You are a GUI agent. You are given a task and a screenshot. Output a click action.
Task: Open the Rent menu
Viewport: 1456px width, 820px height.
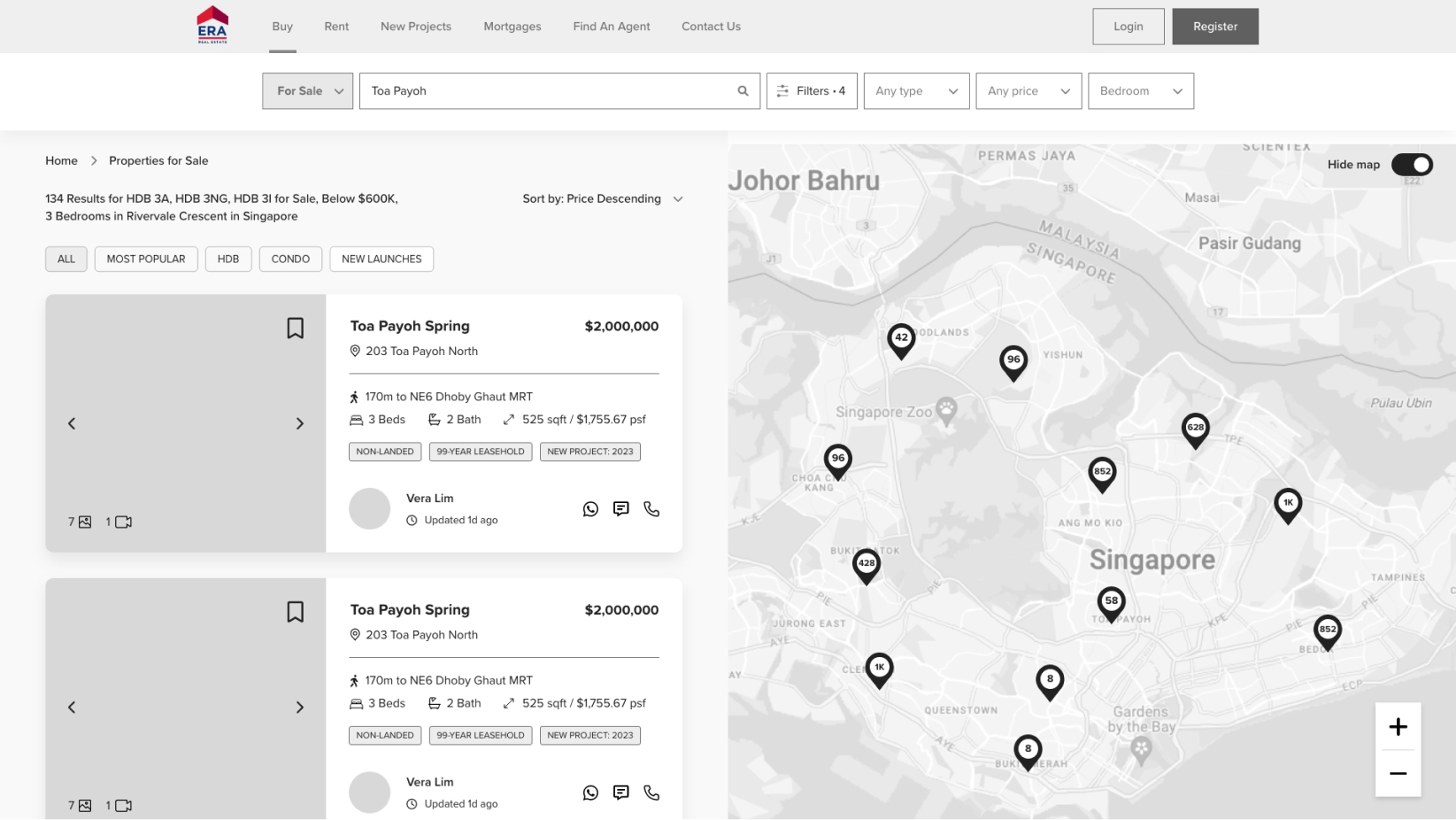pyautogui.click(x=336, y=27)
